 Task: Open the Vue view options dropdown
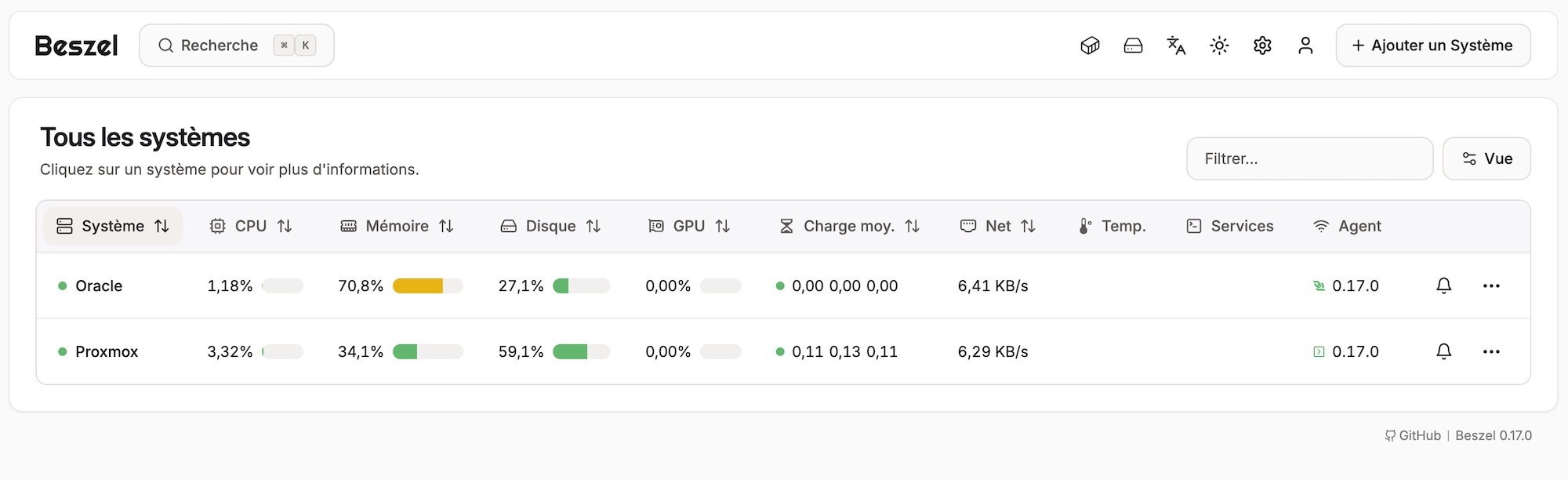point(1486,158)
